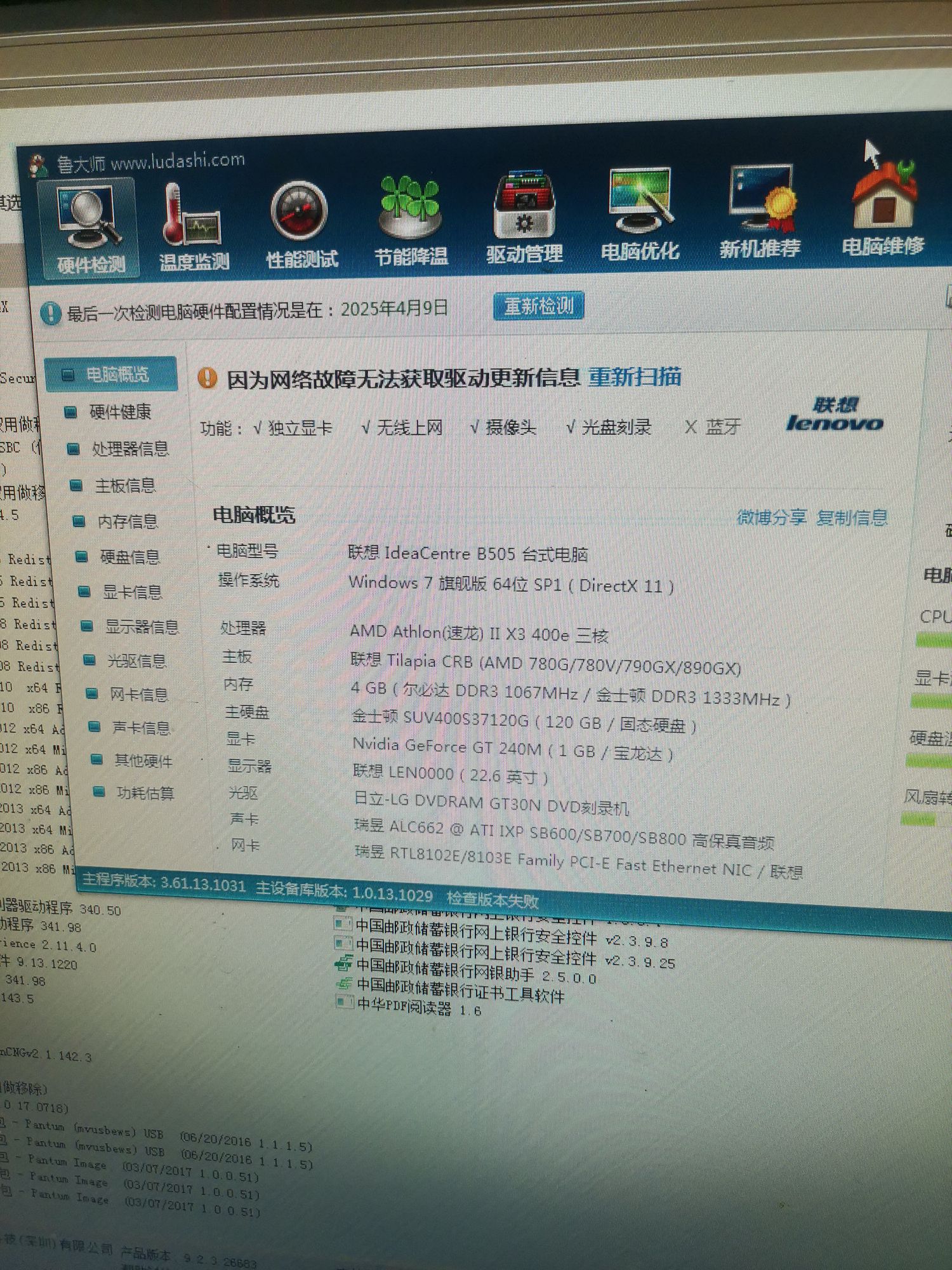Click the 主设备库版本 1.0.13.1029 status text
The width and height of the screenshot is (952, 1270).
(x=344, y=891)
